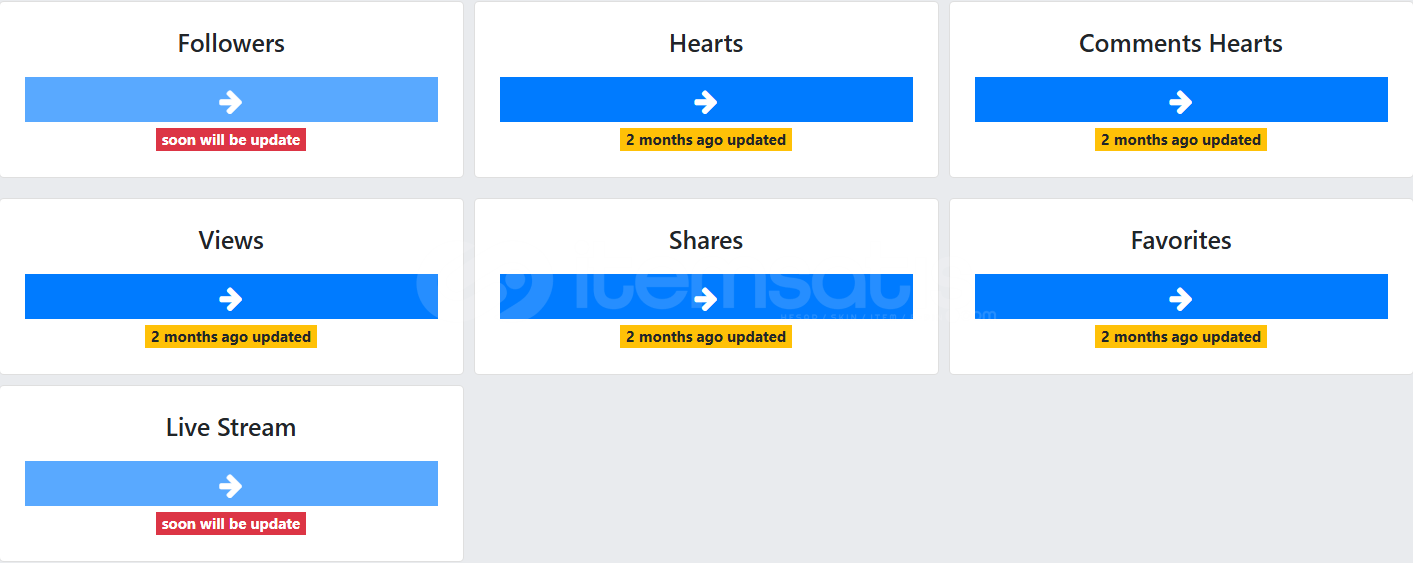Screen dimensions: 1413x563
Task: Click the updated badge beneath Shares
Action: pyautogui.click(x=706, y=337)
